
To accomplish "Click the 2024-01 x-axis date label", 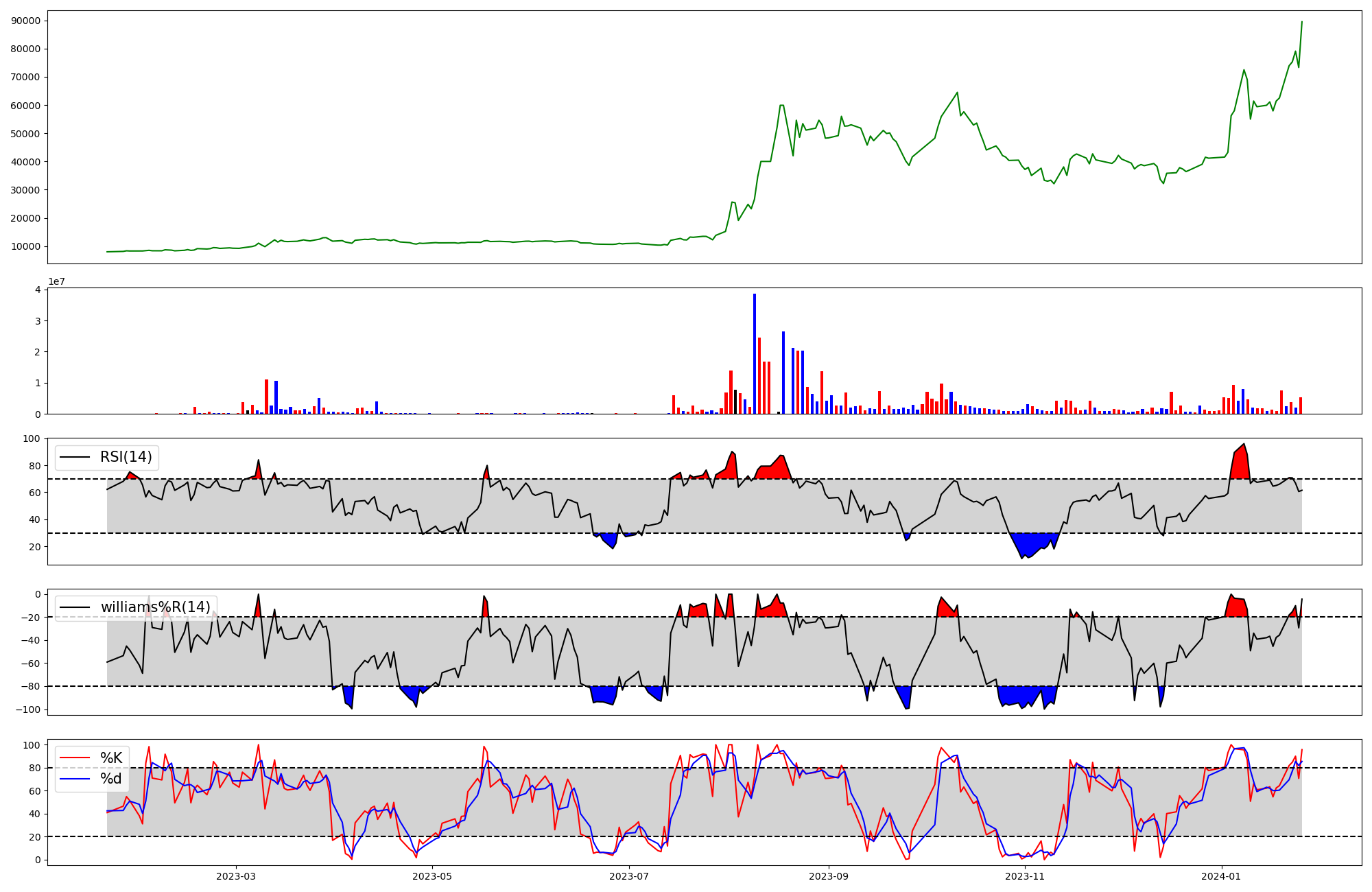I will point(1222,876).
